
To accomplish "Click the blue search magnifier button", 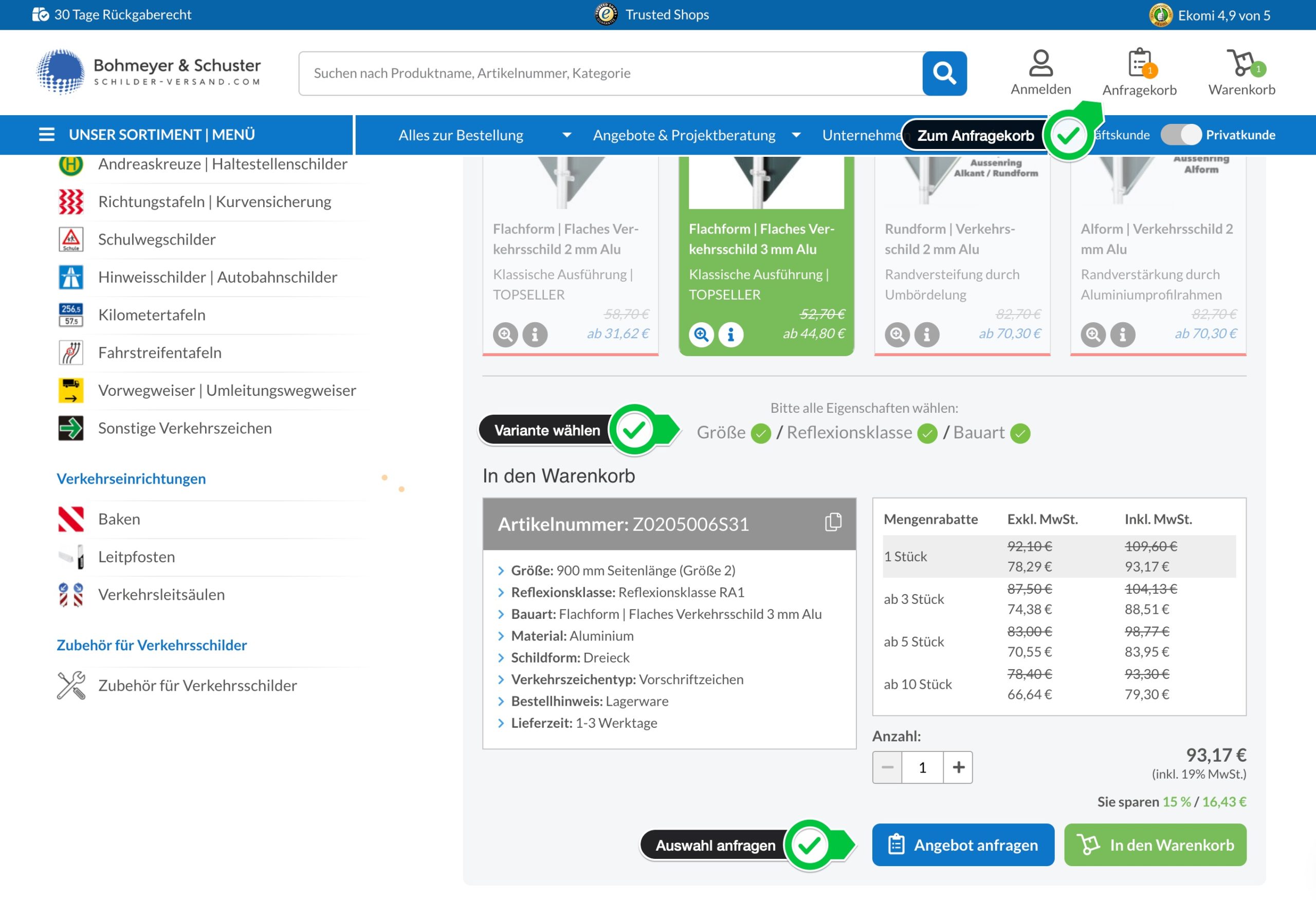I will coord(944,73).
